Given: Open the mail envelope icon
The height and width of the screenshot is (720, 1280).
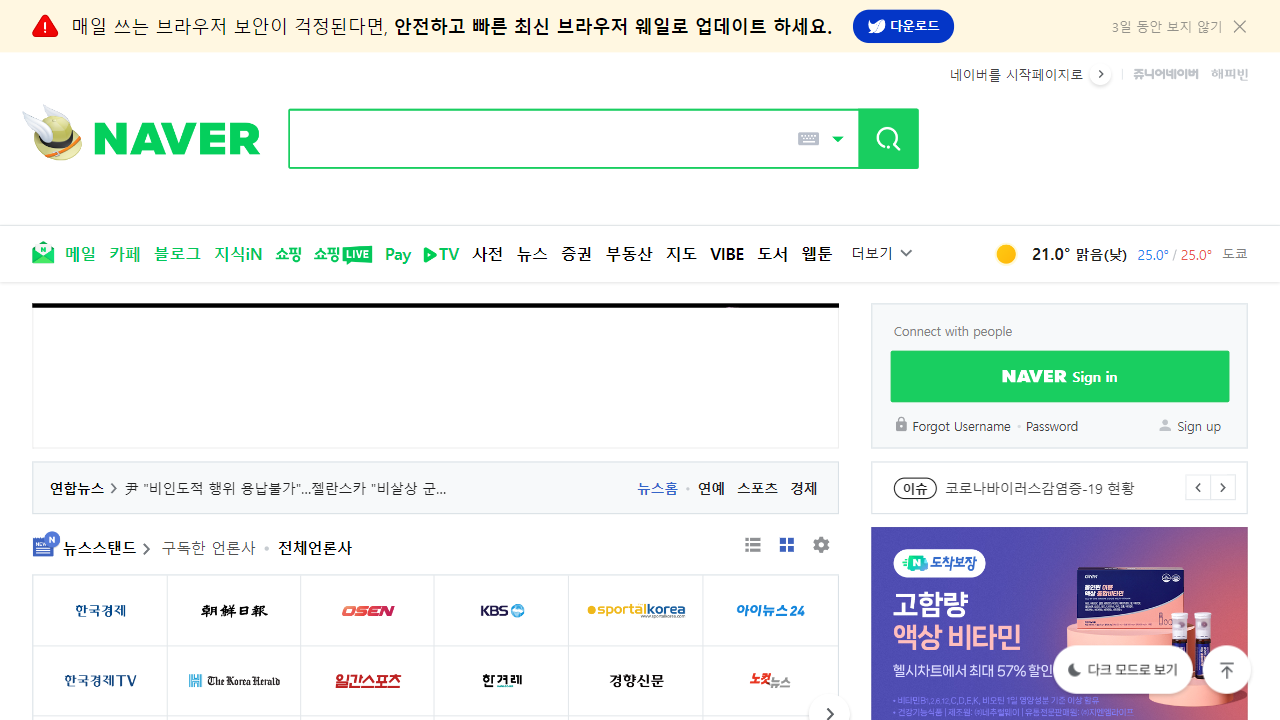Looking at the screenshot, I should [x=43, y=253].
